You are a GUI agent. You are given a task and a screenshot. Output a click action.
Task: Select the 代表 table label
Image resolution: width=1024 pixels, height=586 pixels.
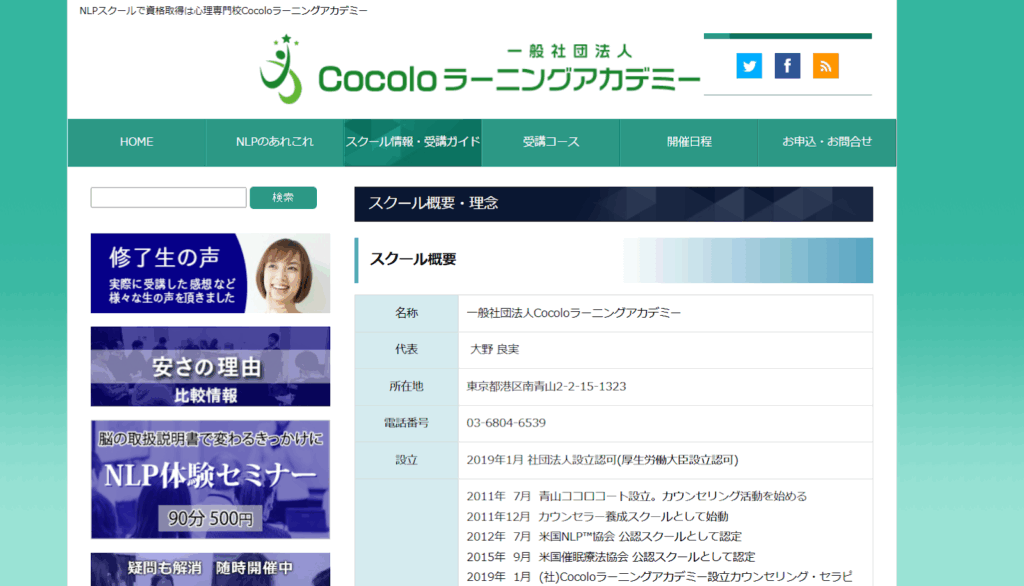(x=406, y=350)
